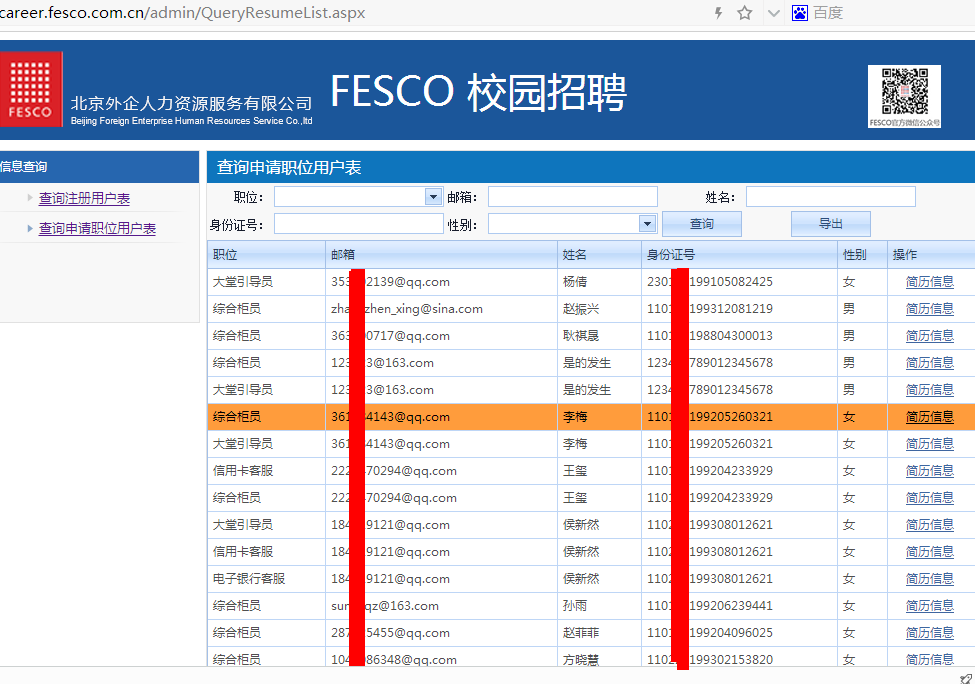The height and width of the screenshot is (684, 975).
Task: Open 简历信息 in highlighted 李梅 row
Action: (930, 417)
